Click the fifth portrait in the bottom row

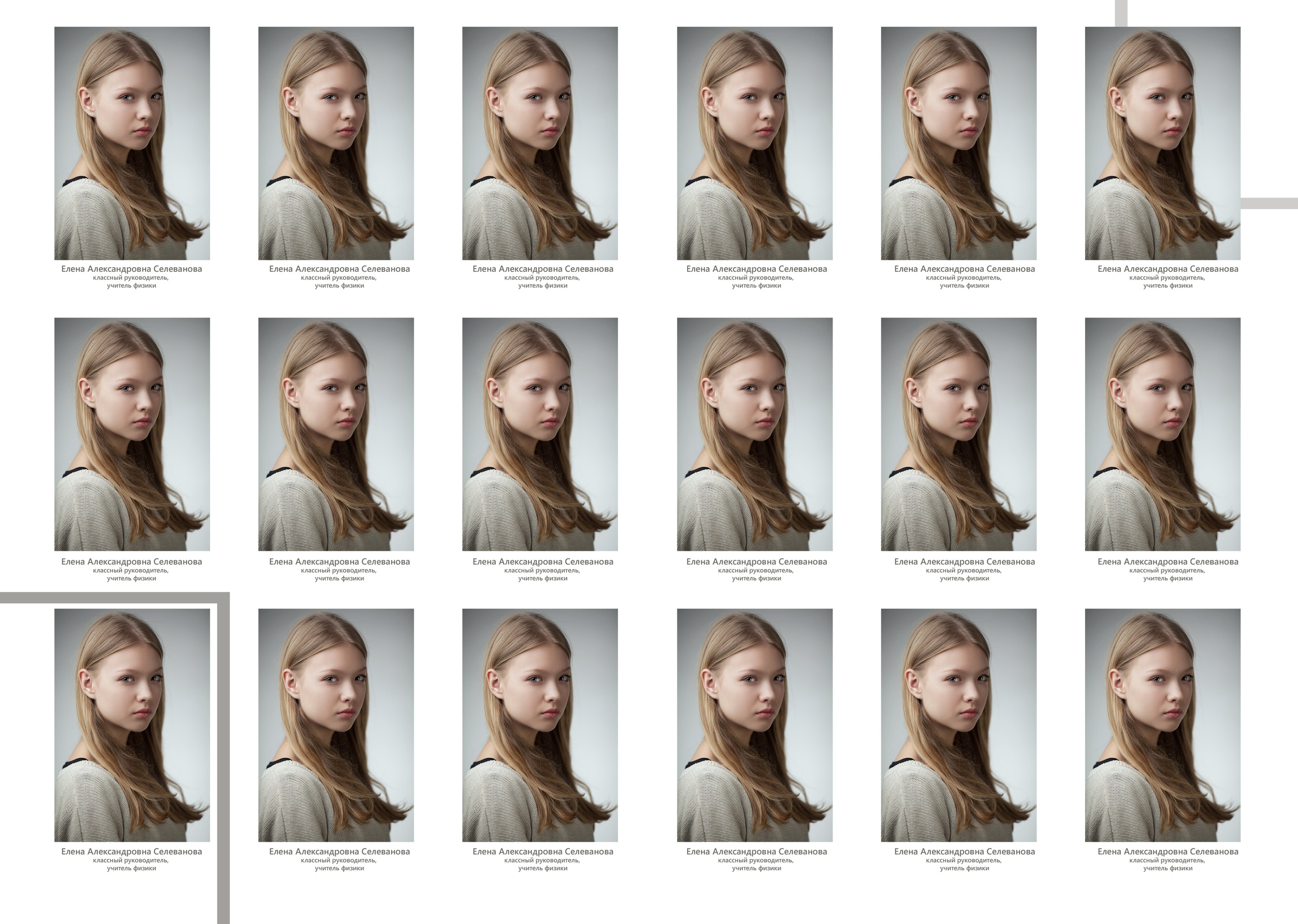coord(958,725)
